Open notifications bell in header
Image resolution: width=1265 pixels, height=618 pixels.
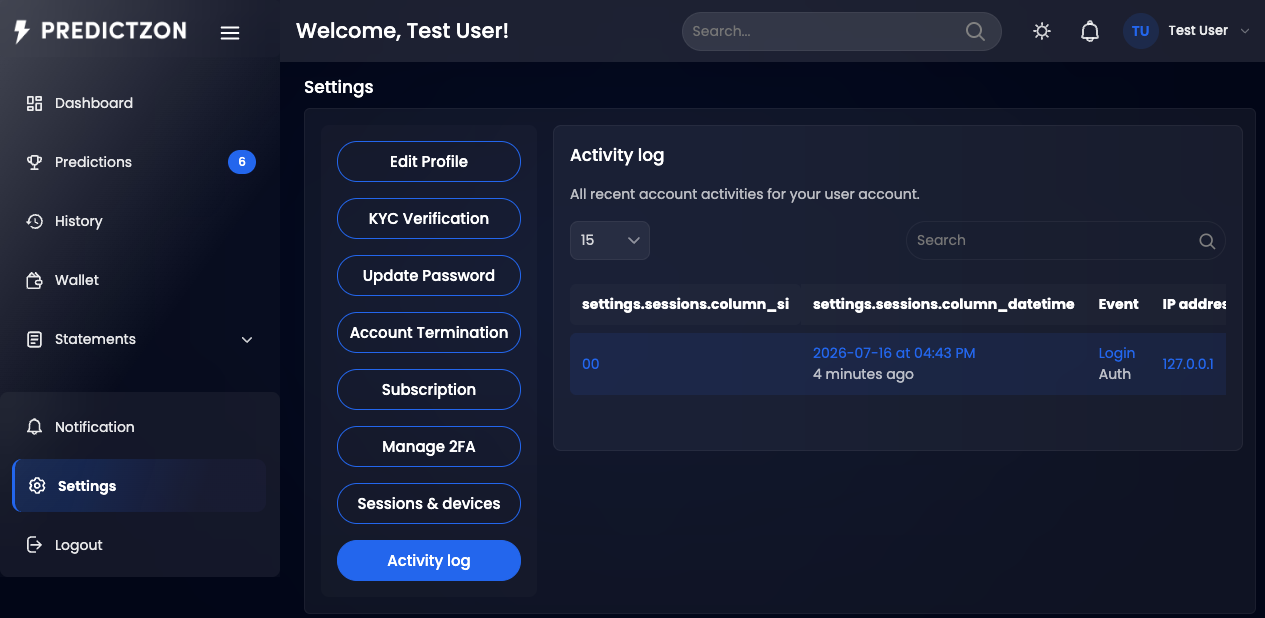click(x=1090, y=31)
